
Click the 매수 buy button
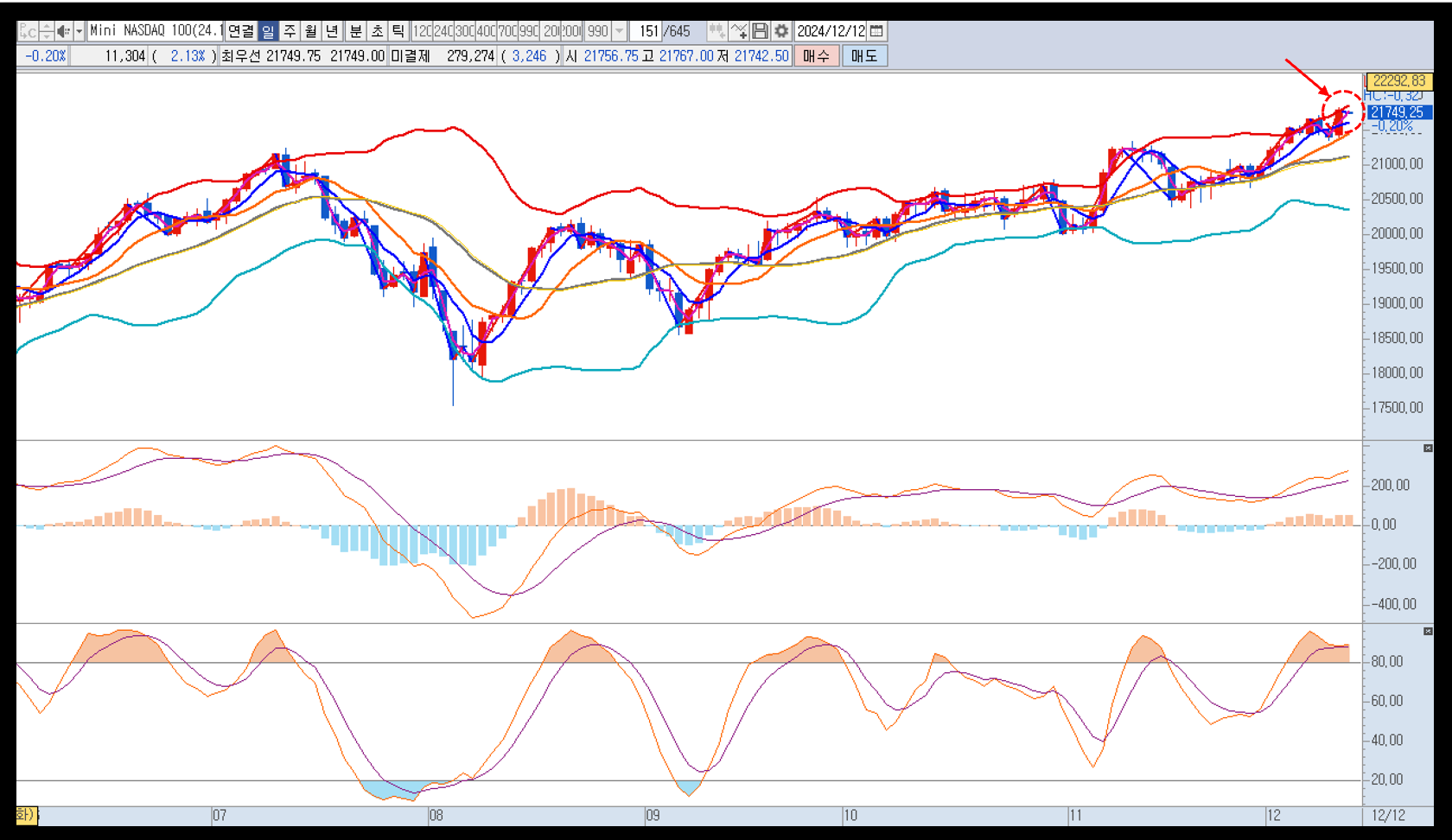816,56
